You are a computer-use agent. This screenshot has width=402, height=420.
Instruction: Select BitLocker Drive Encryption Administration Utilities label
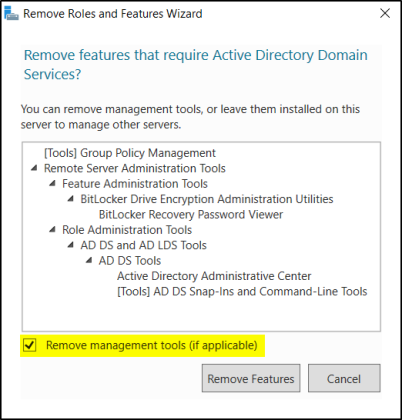pyautogui.click(x=207, y=199)
